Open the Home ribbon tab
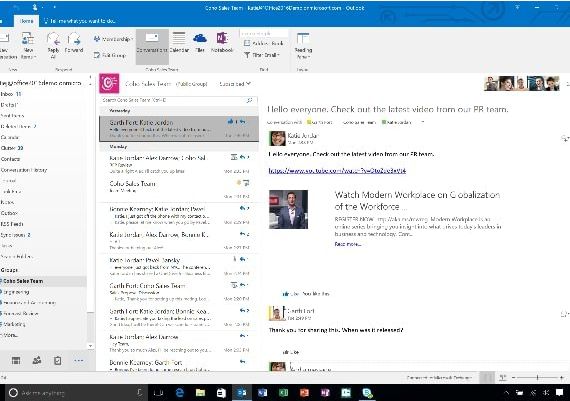 coord(26,21)
